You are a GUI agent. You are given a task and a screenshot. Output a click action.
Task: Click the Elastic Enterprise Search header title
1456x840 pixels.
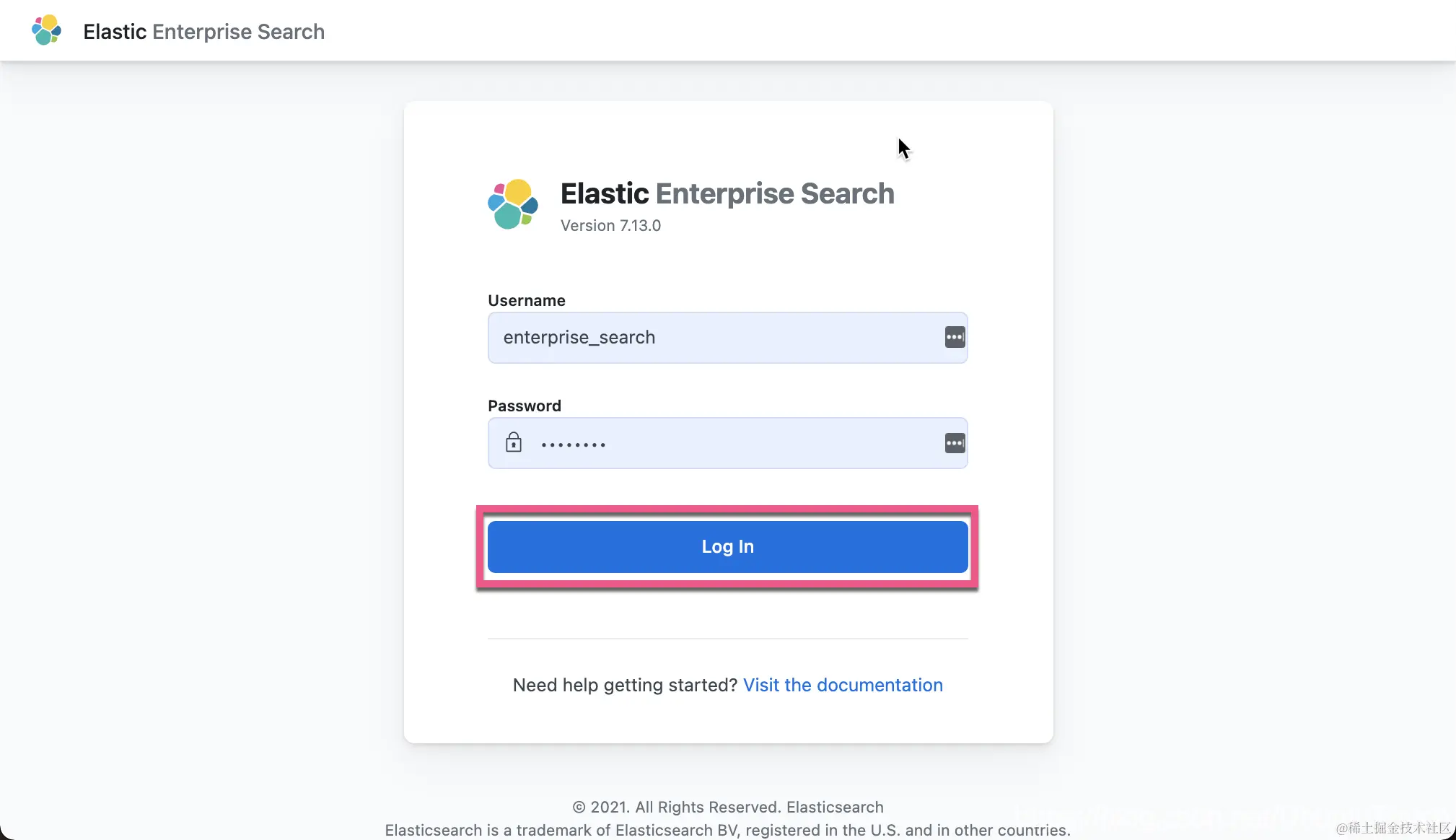[x=204, y=32]
